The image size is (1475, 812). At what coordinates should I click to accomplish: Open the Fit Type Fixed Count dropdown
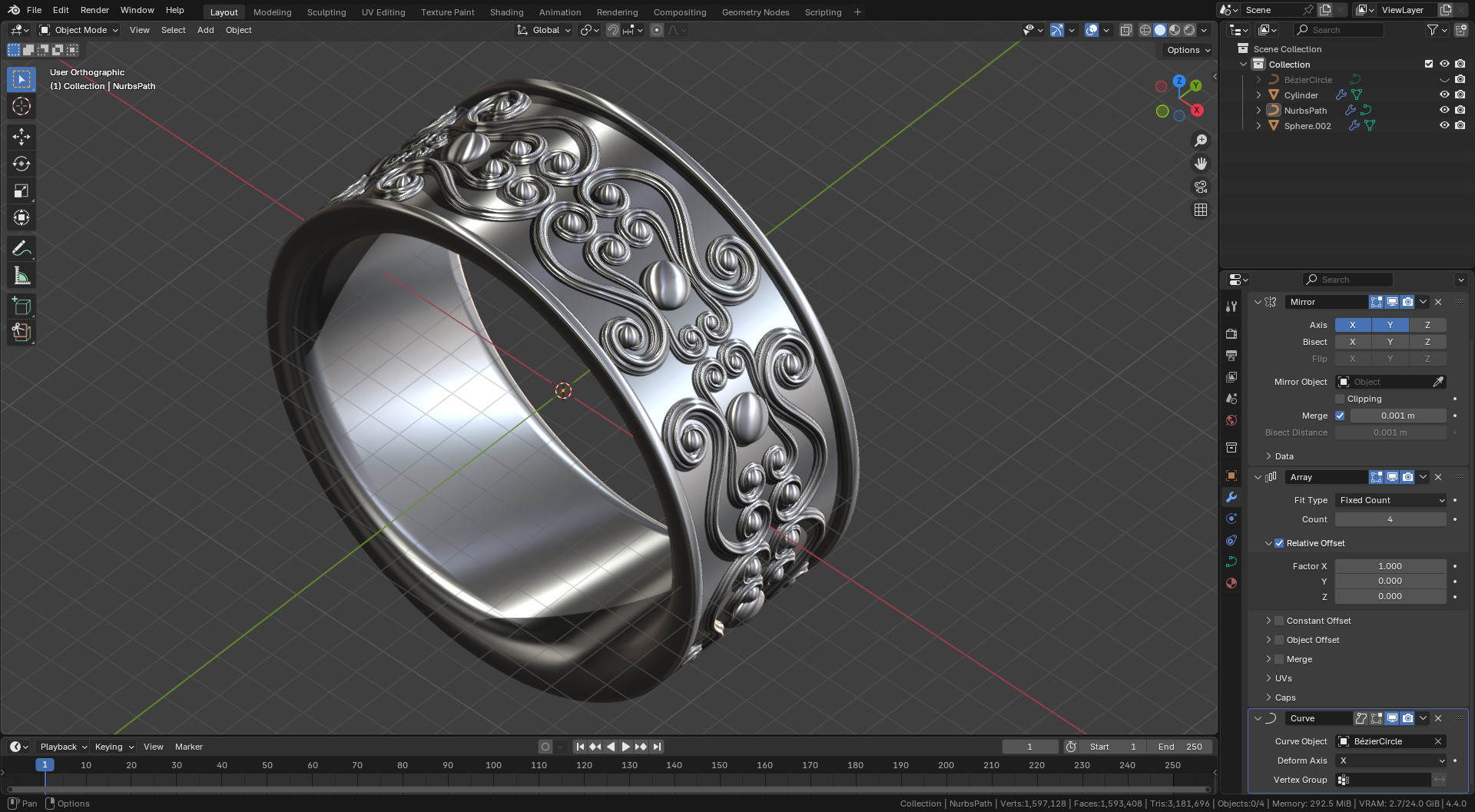[x=1390, y=500]
